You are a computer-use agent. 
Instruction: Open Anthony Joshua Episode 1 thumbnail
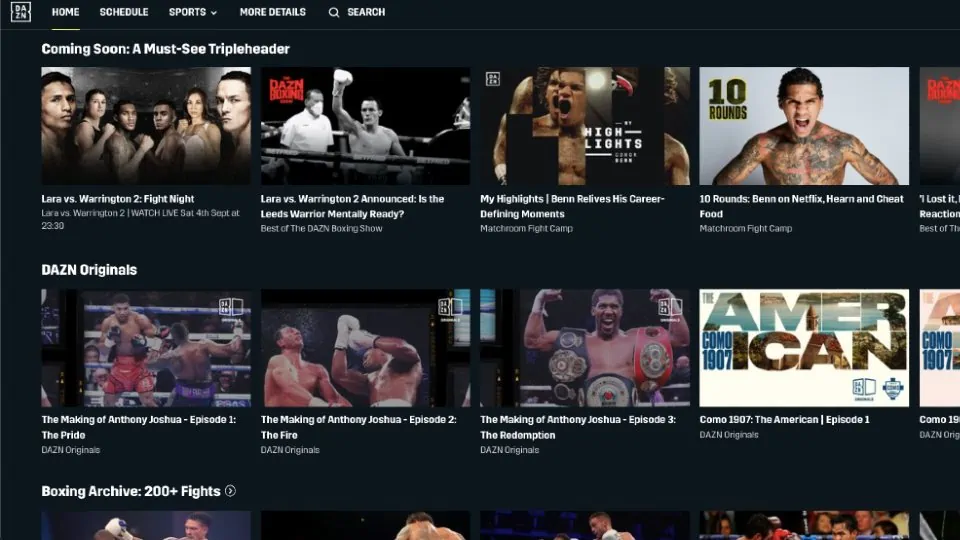146,348
